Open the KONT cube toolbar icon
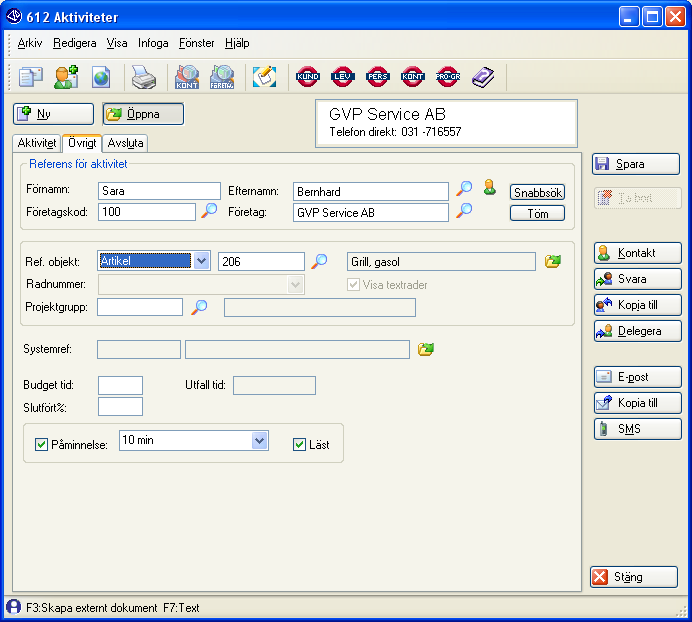This screenshot has height=622, width=692. 187,77
